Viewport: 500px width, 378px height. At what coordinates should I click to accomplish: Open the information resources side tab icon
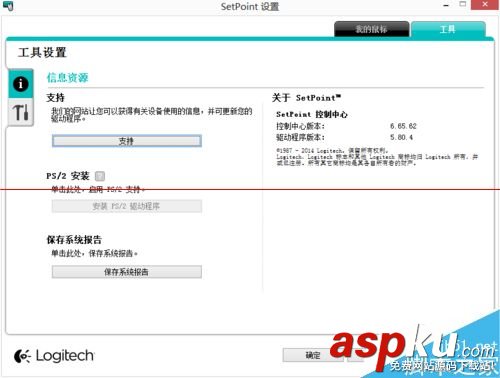21,84
